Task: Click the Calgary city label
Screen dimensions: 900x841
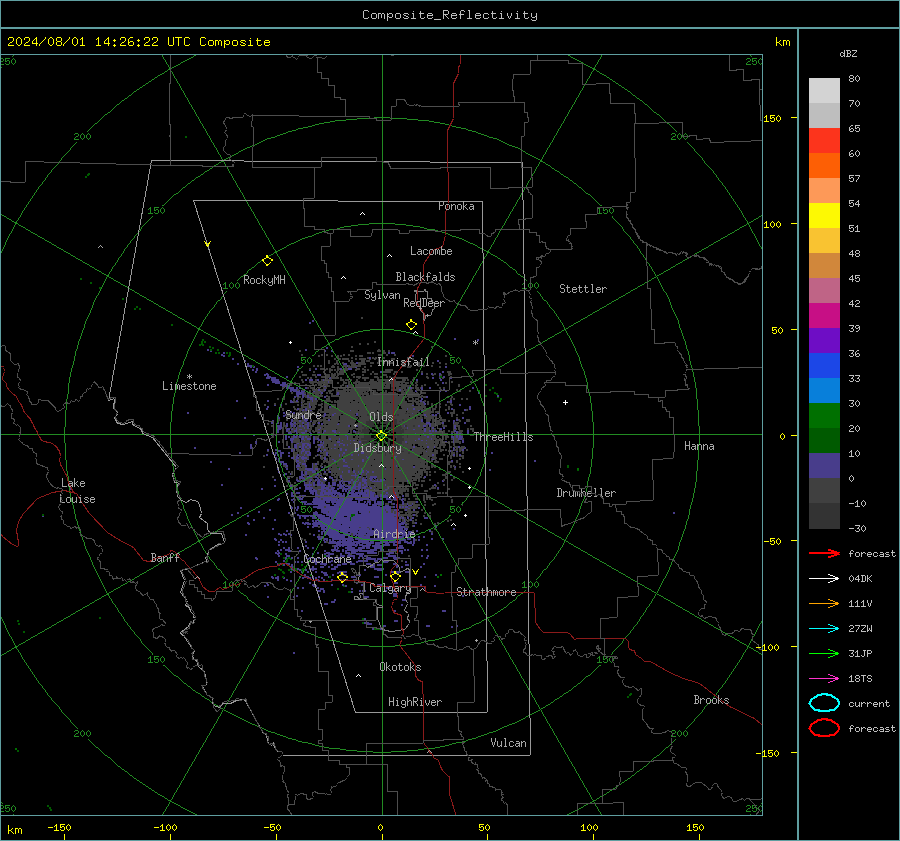Action: click(390, 588)
